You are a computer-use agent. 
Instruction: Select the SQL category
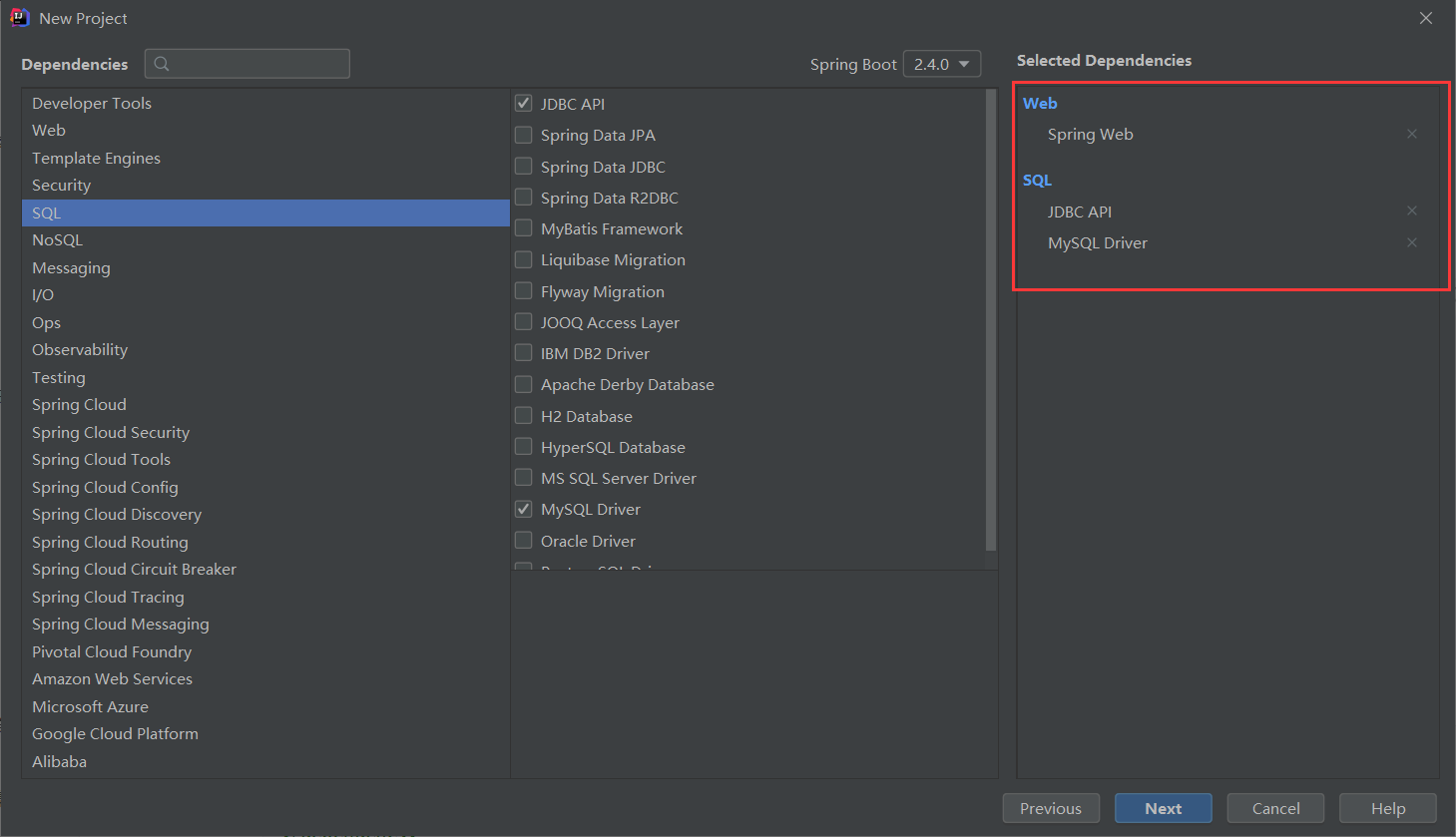click(265, 212)
